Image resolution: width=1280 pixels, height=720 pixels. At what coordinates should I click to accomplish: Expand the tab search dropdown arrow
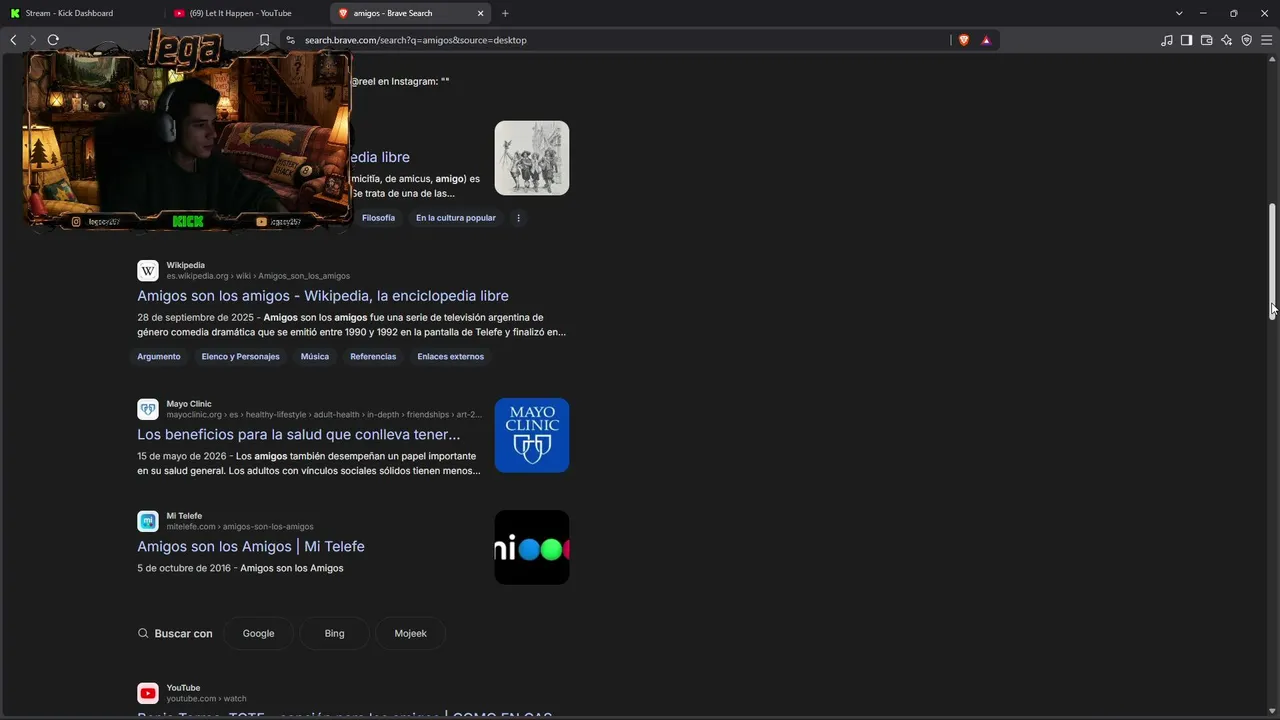pyautogui.click(x=1179, y=13)
